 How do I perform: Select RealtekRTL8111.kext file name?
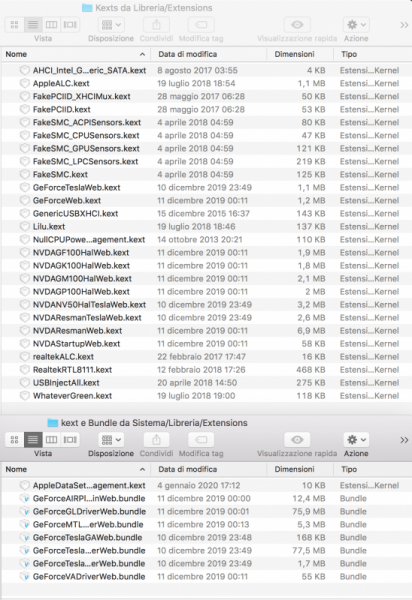72,370
